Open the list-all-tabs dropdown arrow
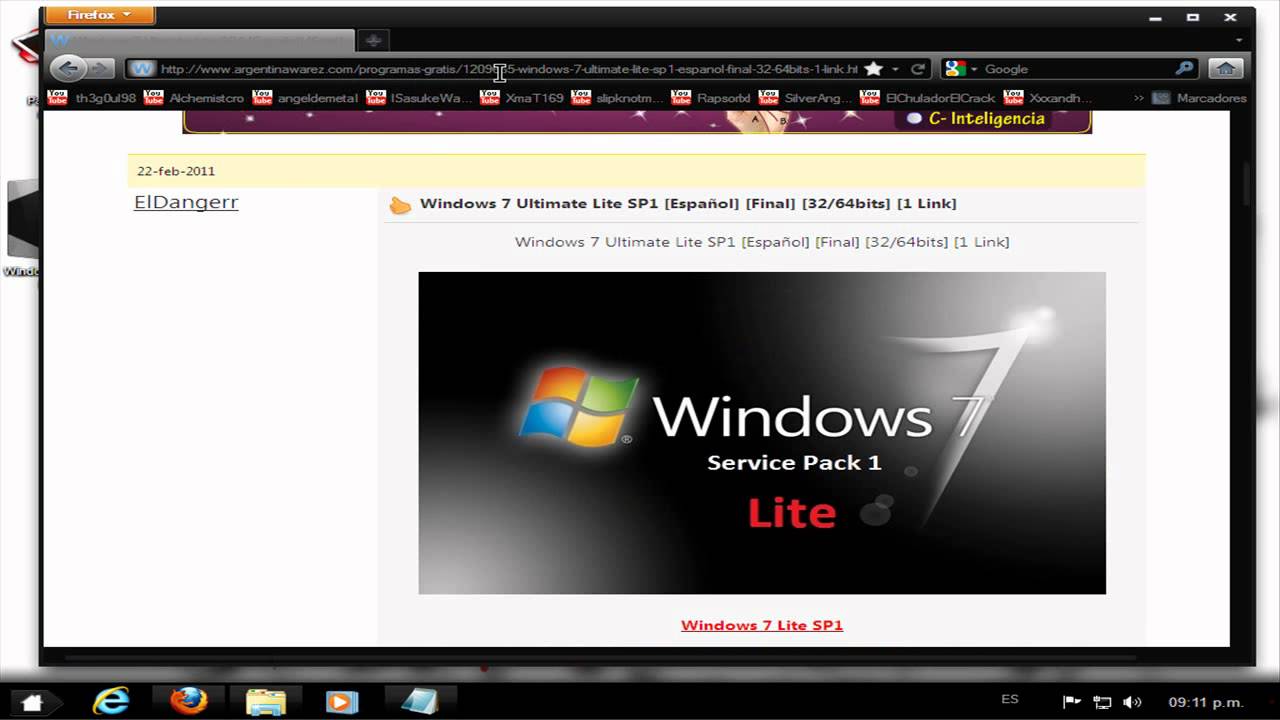This screenshot has width=1280, height=720. point(1239,40)
